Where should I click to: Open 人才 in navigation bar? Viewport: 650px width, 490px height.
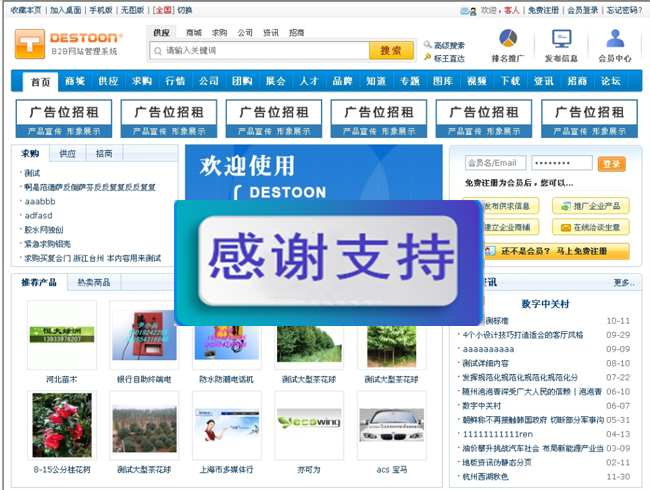[309, 81]
